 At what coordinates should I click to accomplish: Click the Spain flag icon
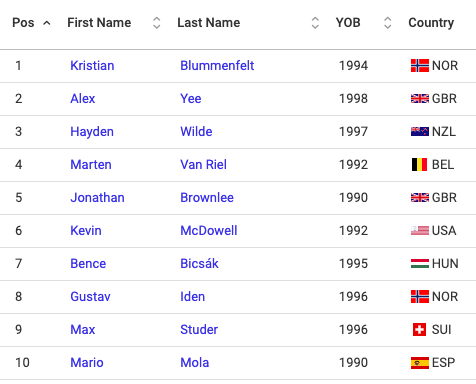pyautogui.click(x=420, y=363)
